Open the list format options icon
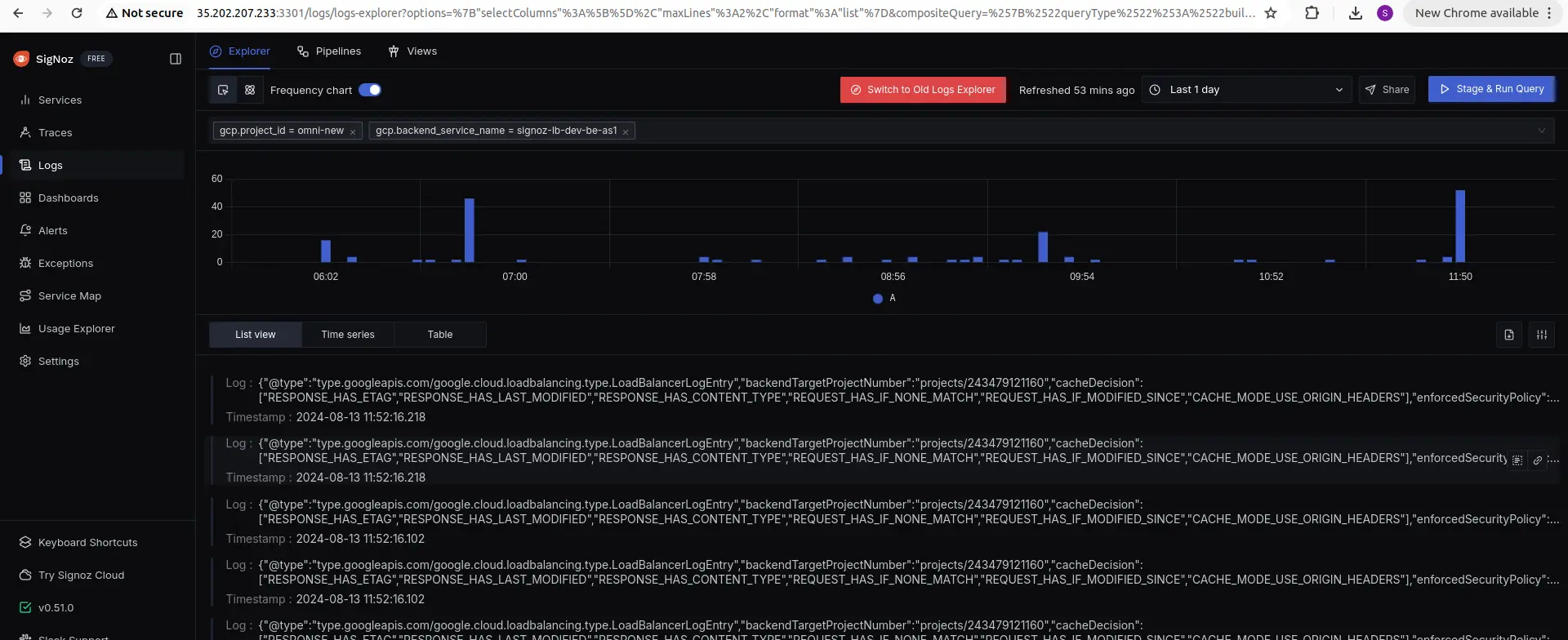This screenshot has height=640, width=1568. pyautogui.click(x=1541, y=335)
